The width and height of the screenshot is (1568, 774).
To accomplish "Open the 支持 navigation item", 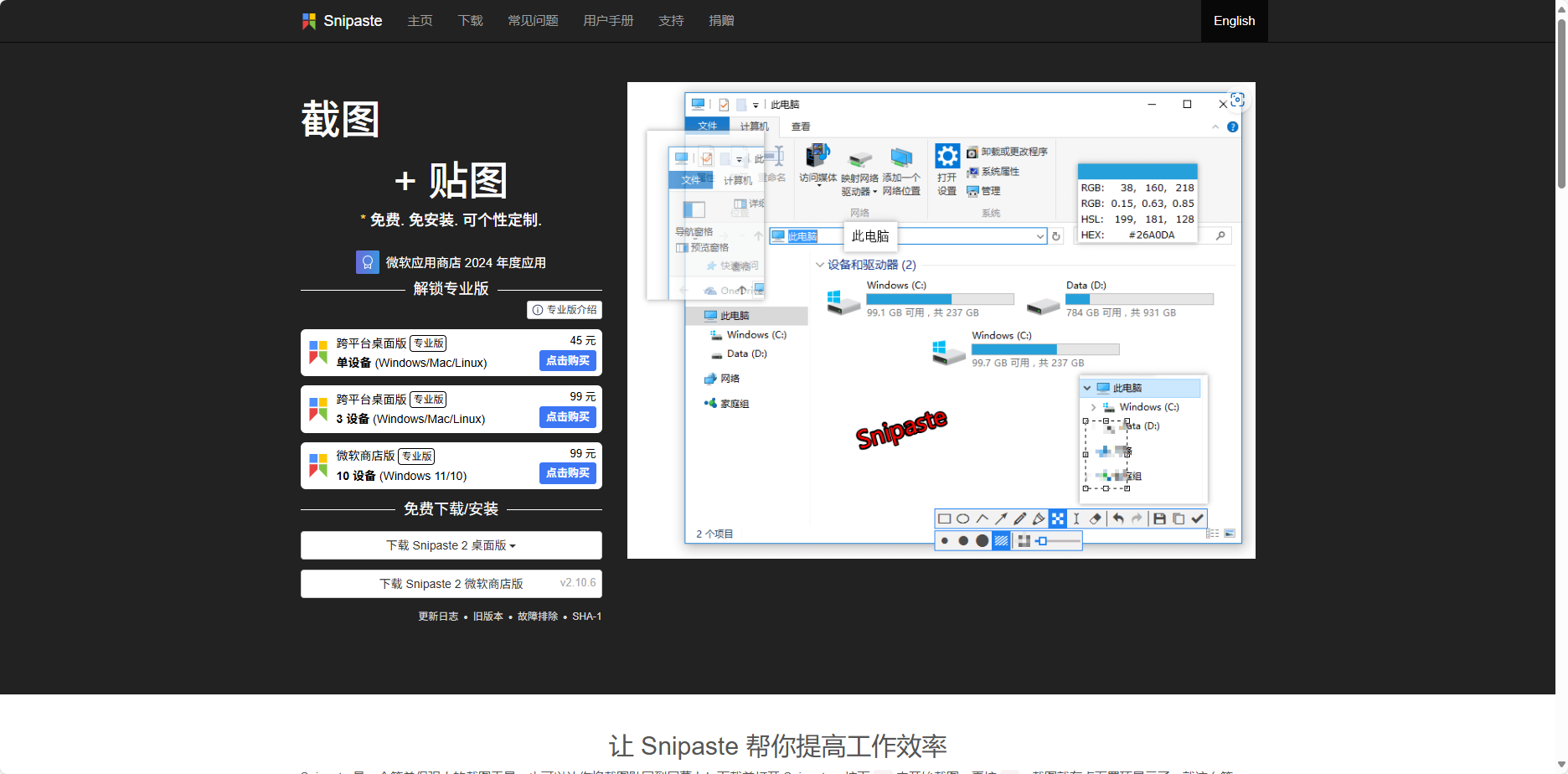I will (671, 21).
